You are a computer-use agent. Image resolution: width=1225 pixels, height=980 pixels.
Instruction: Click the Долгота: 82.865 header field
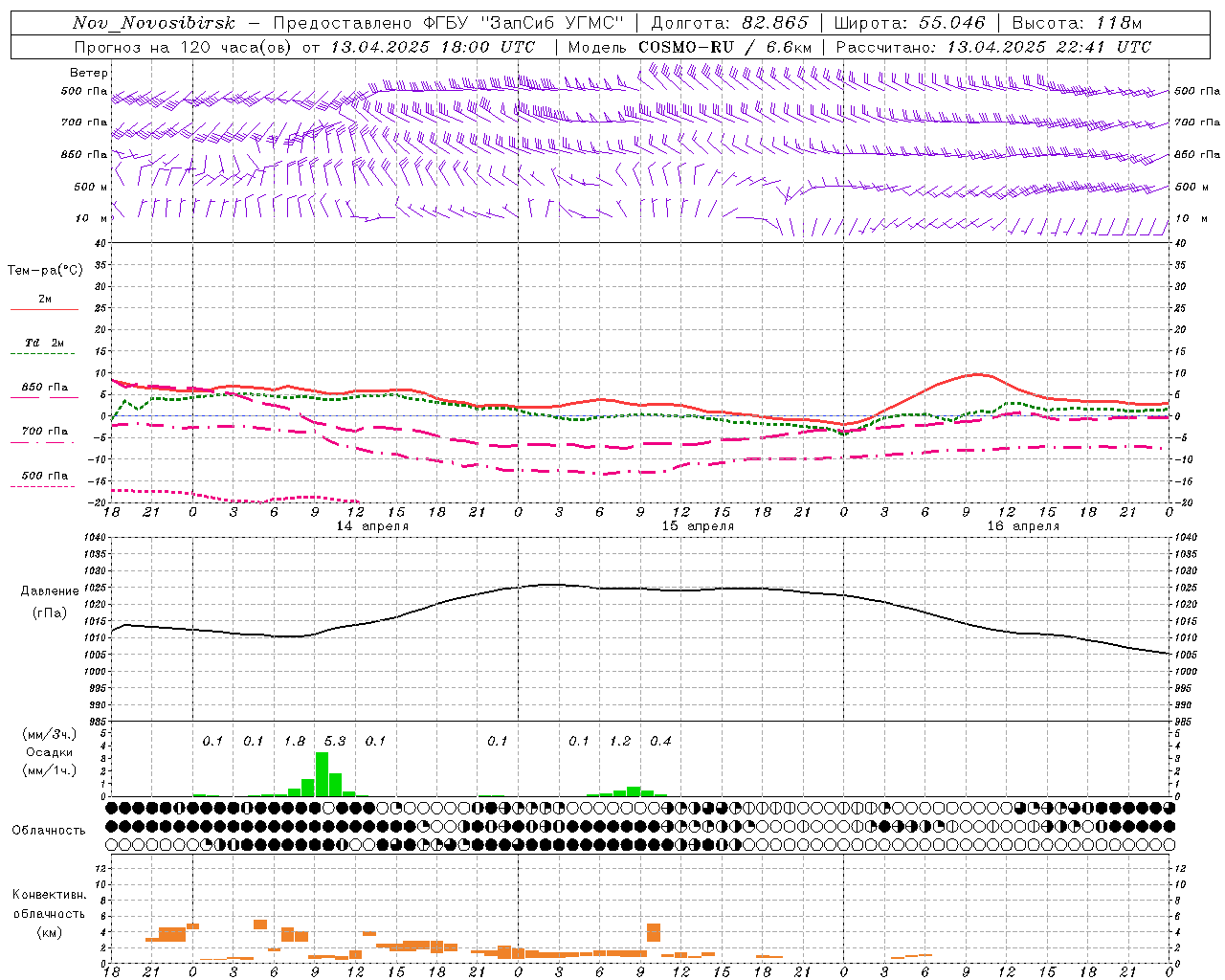[x=729, y=23]
